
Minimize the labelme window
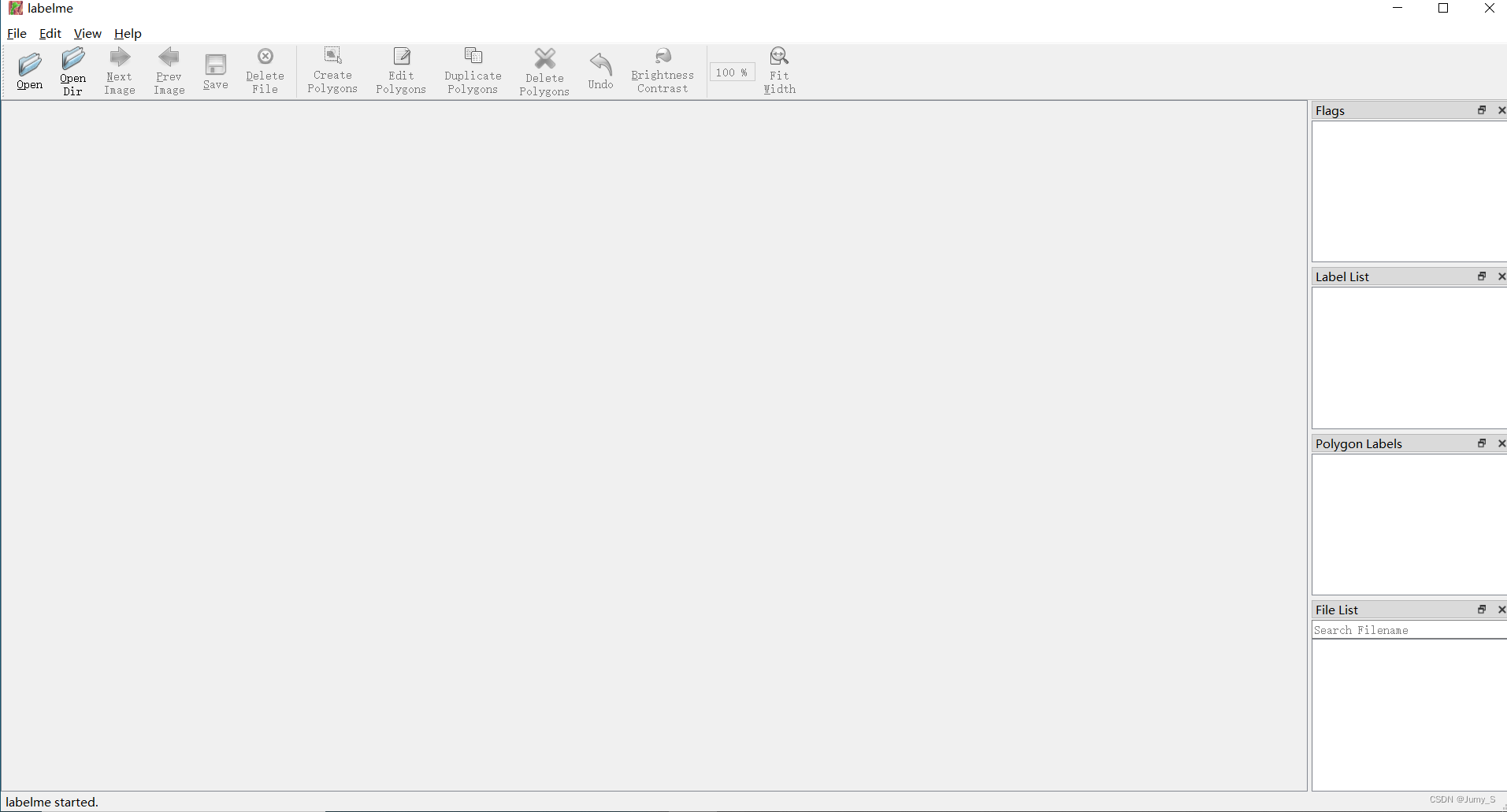(1398, 8)
